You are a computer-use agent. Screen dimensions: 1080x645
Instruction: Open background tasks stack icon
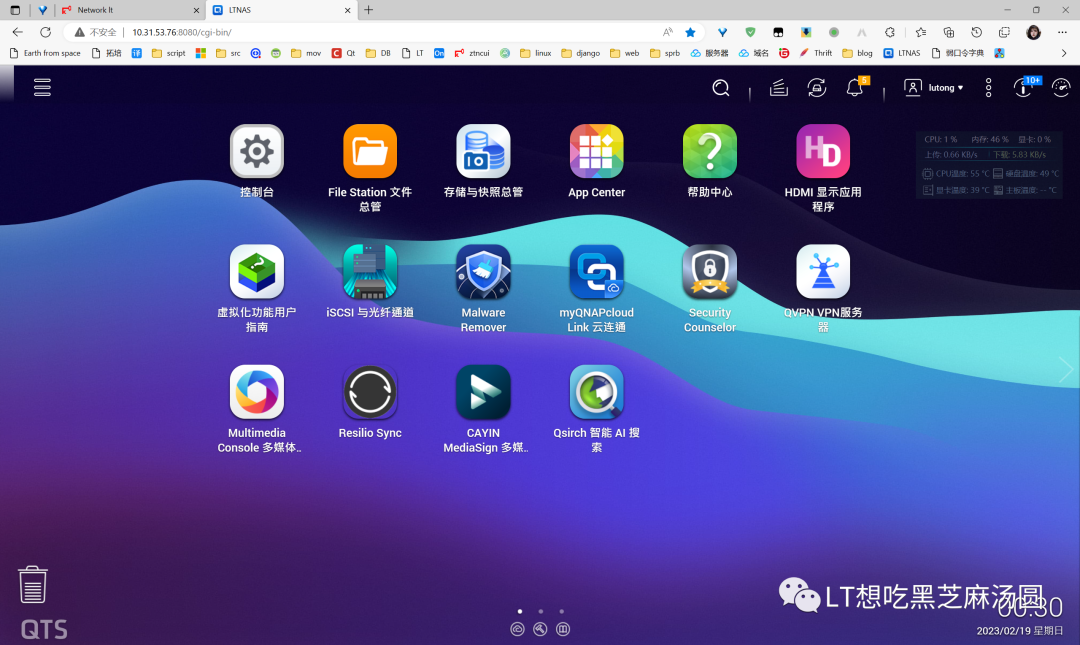pos(778,88)
